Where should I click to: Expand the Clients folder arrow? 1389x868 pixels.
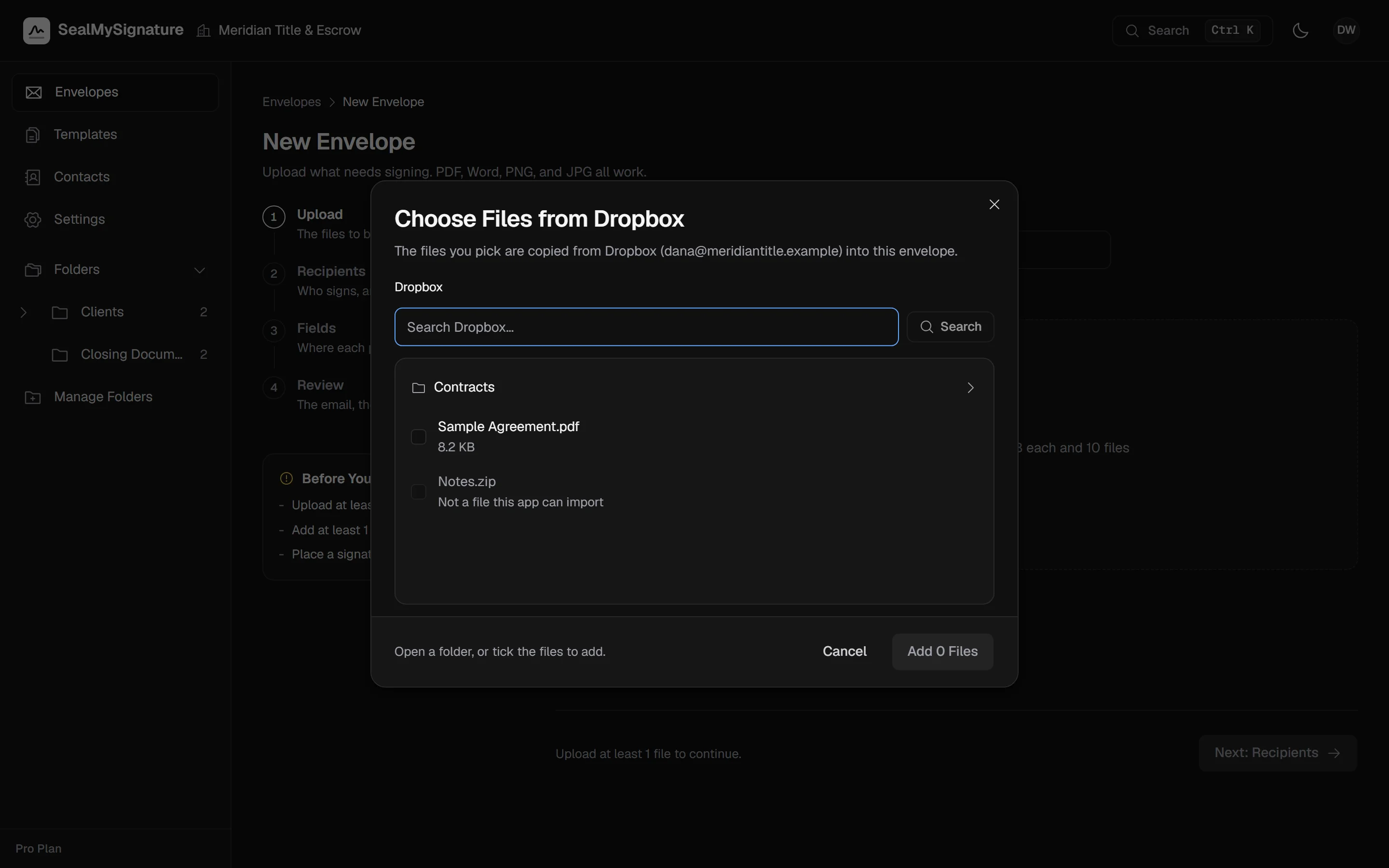[24, 312]
